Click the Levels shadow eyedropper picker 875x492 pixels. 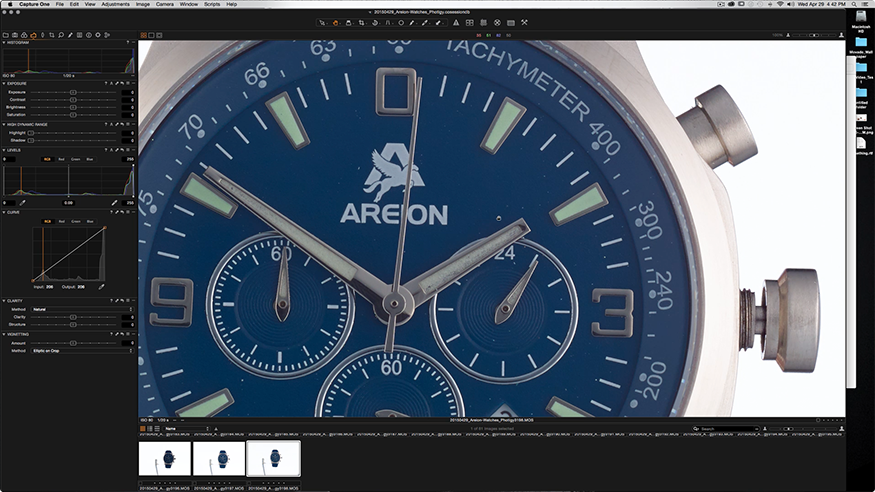point(22,202)
